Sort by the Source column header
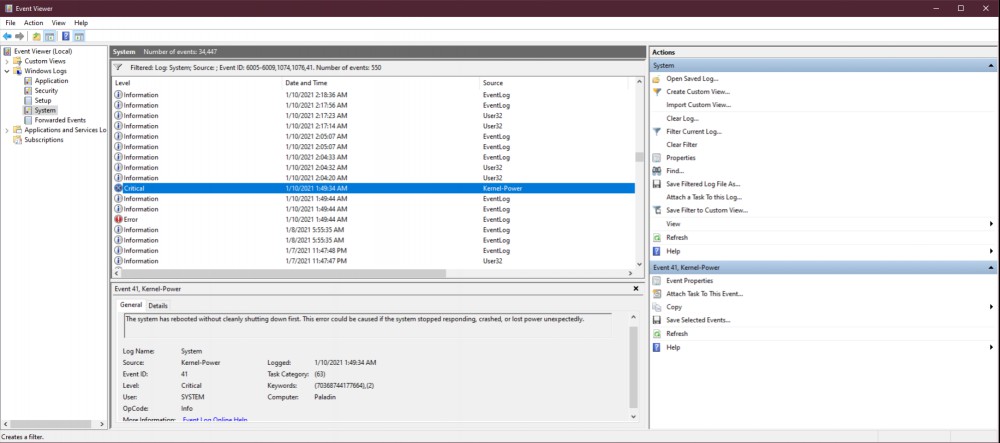This screenshot has height=443, width=1000. point(554,83)
